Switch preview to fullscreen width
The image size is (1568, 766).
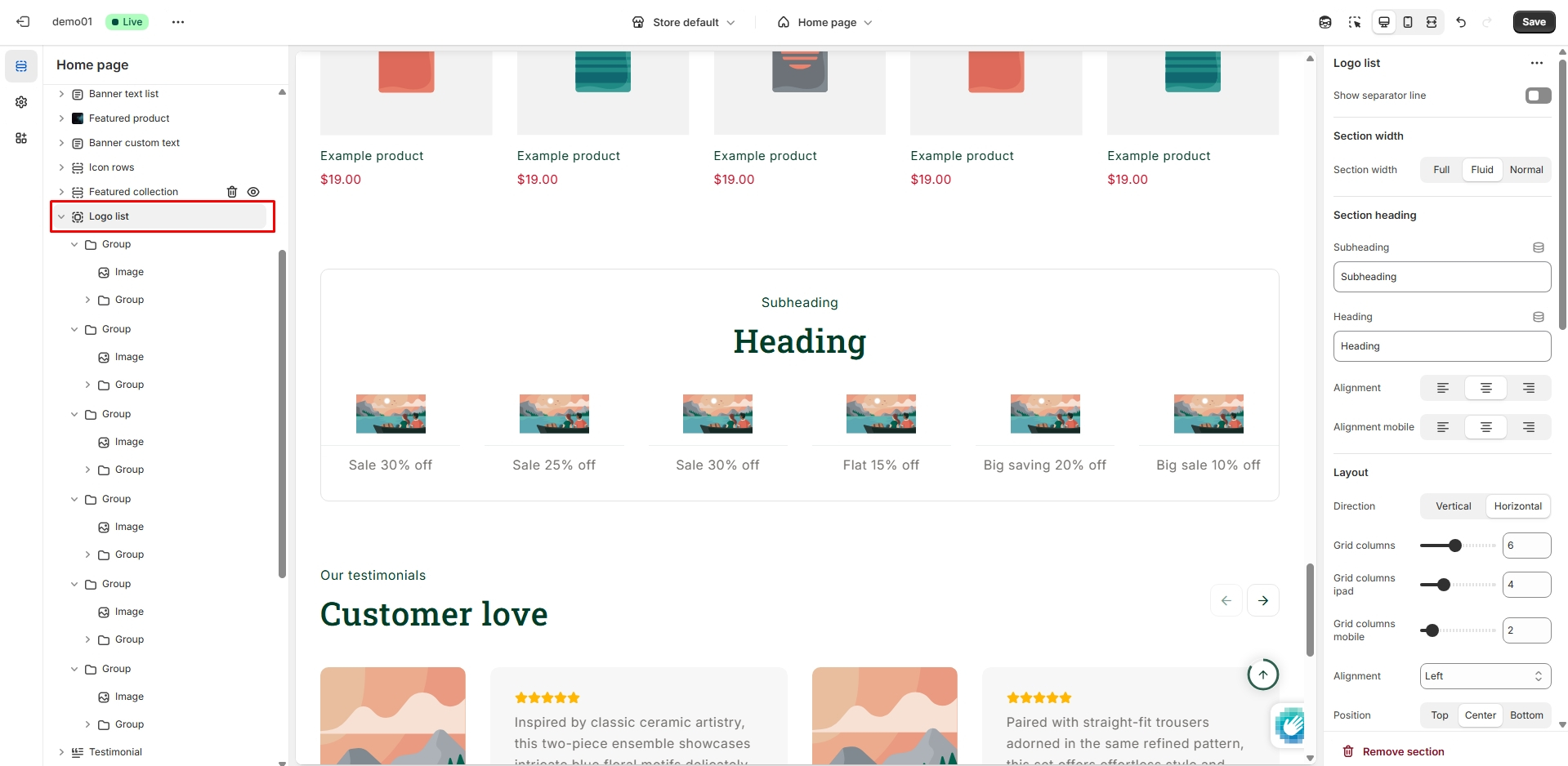pyautogui.click(x=1431, y=22)
